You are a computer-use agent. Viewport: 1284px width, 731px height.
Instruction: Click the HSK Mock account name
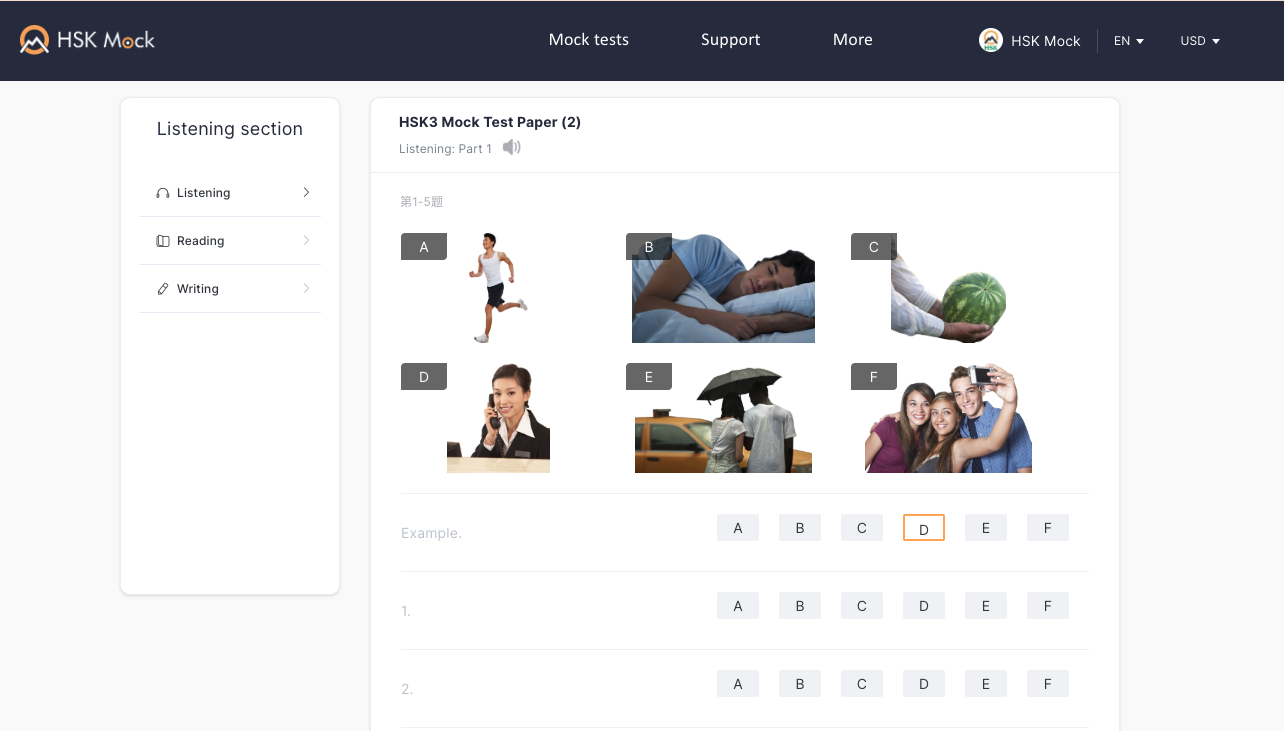pos(1046,41)
